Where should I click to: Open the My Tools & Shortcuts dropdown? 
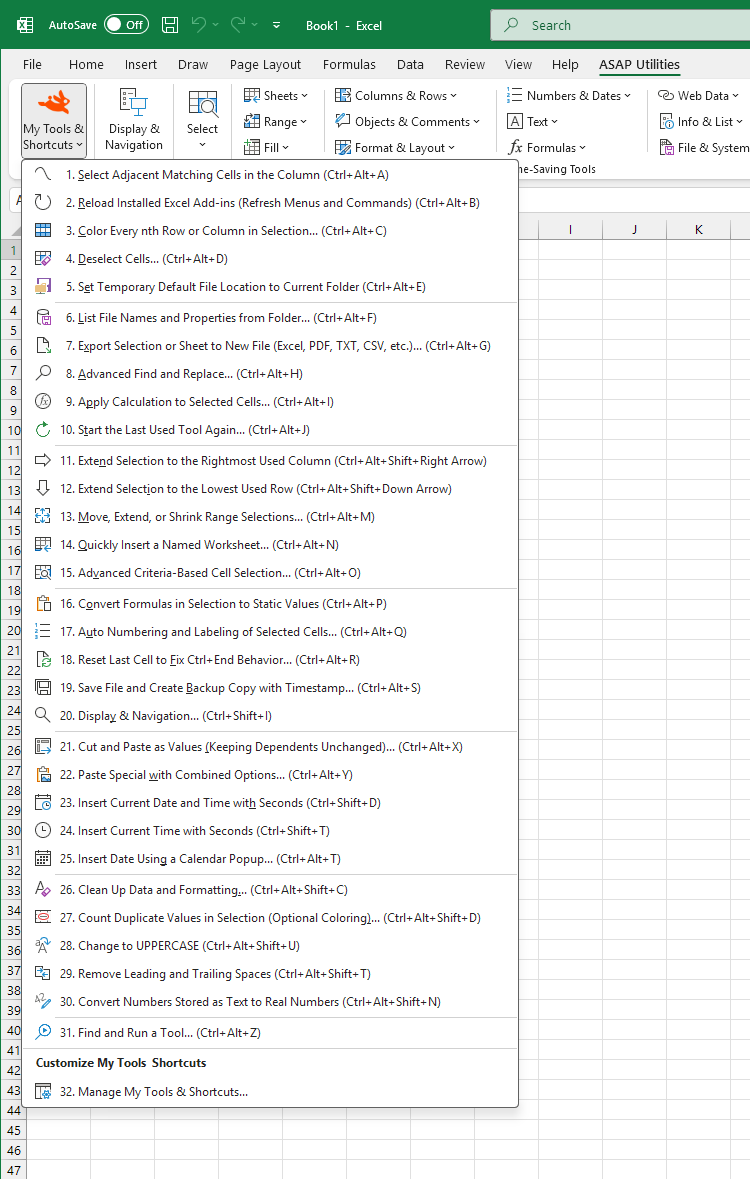(53, 120)
